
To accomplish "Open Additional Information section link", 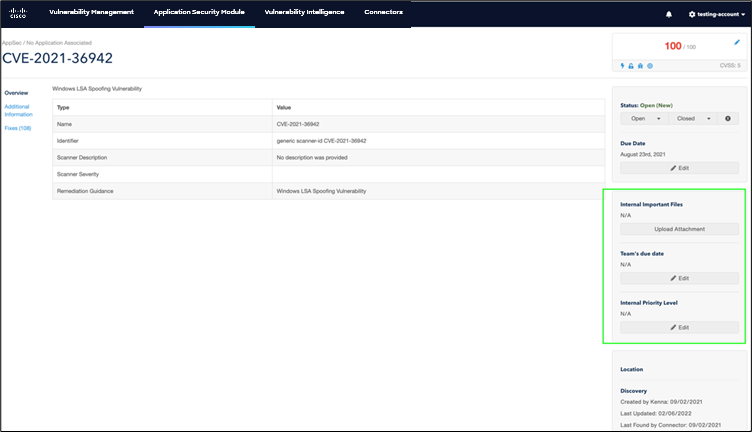I will coord(19,110).
